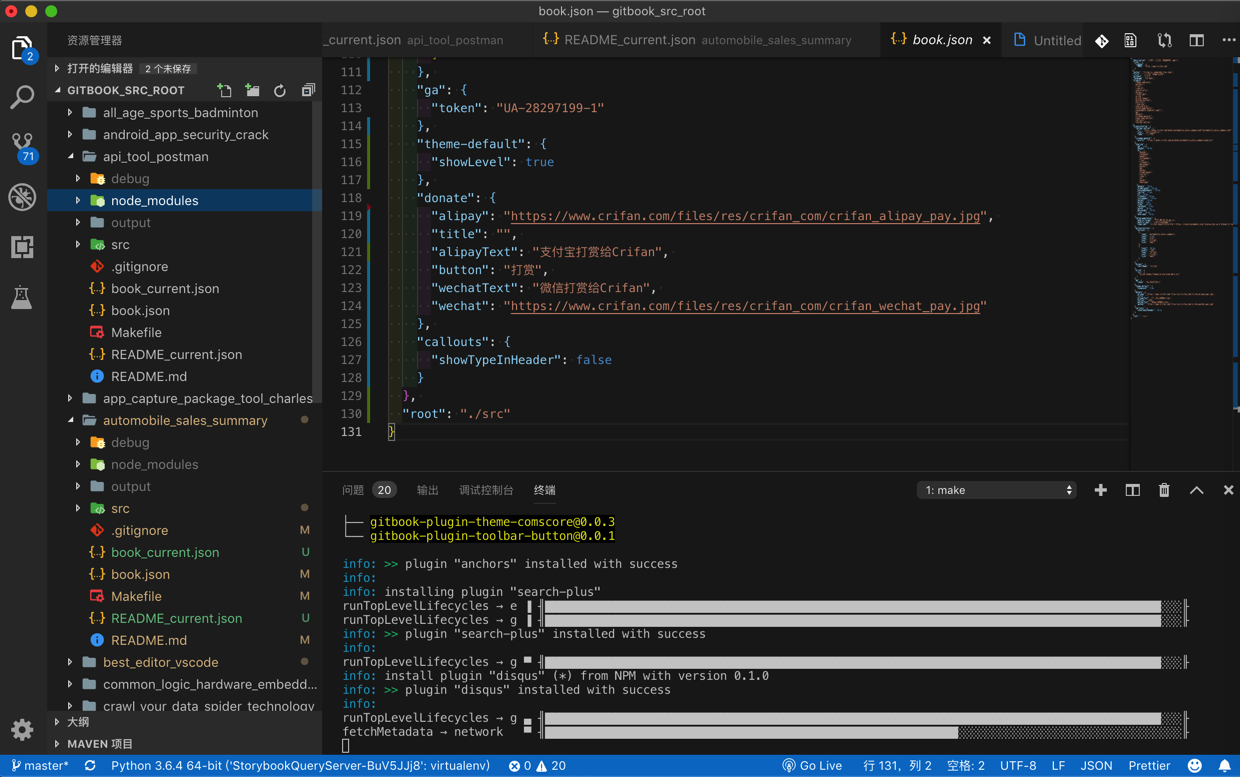The height and width of the screenshot is (777, 1240).
Task: Collapse all folders in explorer
Action: pos(308,90)
